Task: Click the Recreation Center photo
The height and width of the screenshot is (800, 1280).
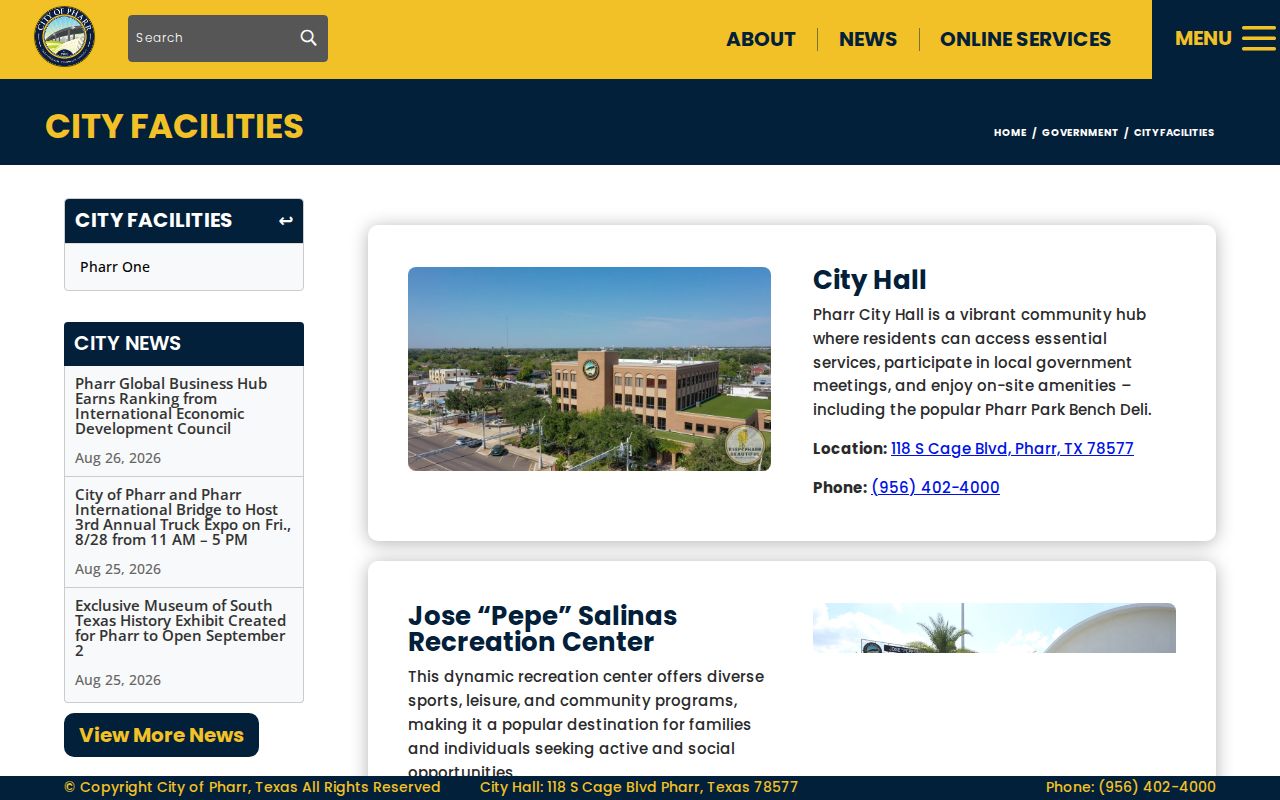Action: click(x=994, y=628)
